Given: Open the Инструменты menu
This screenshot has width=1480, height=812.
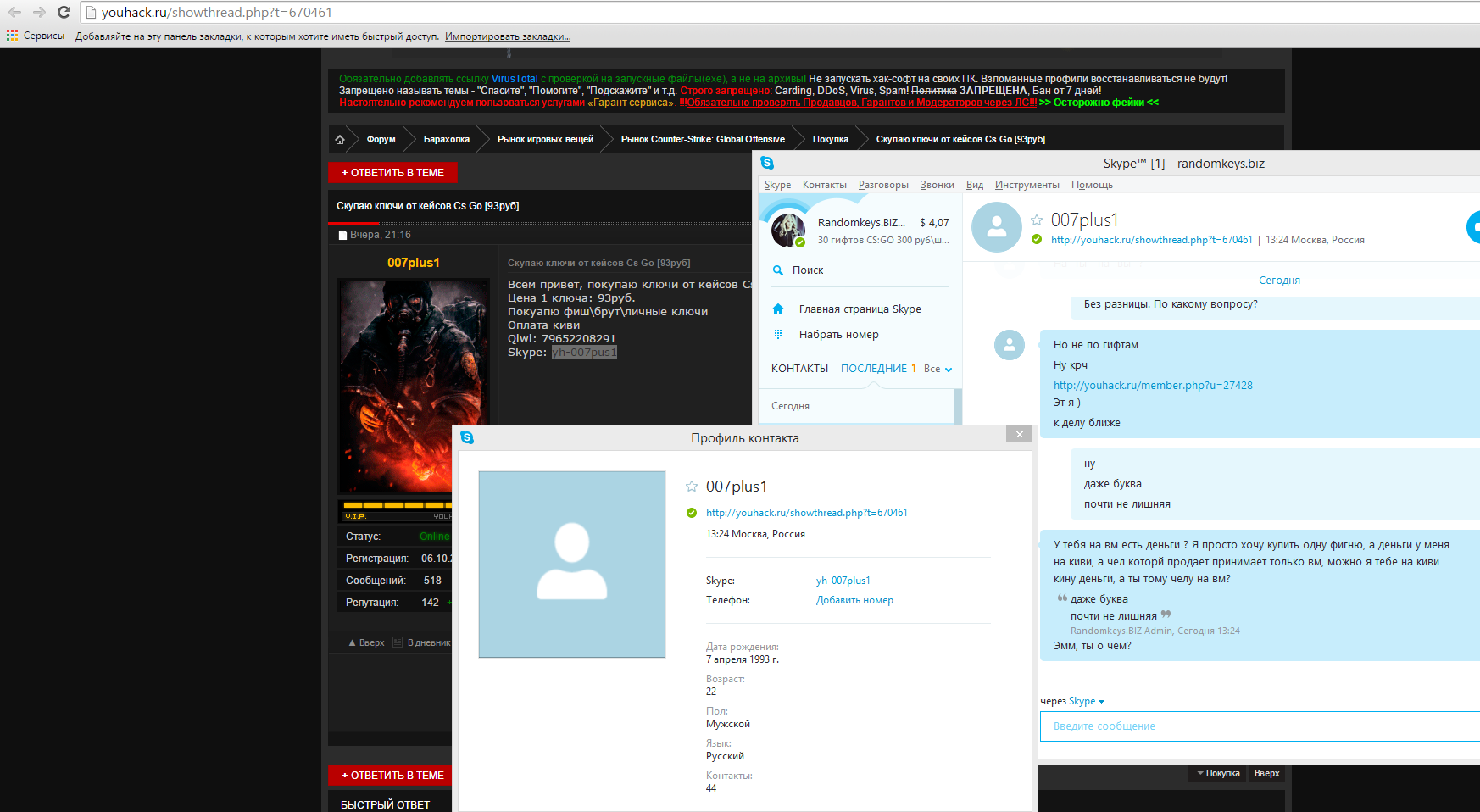Looking at the screenshot, I should 1027,185.
